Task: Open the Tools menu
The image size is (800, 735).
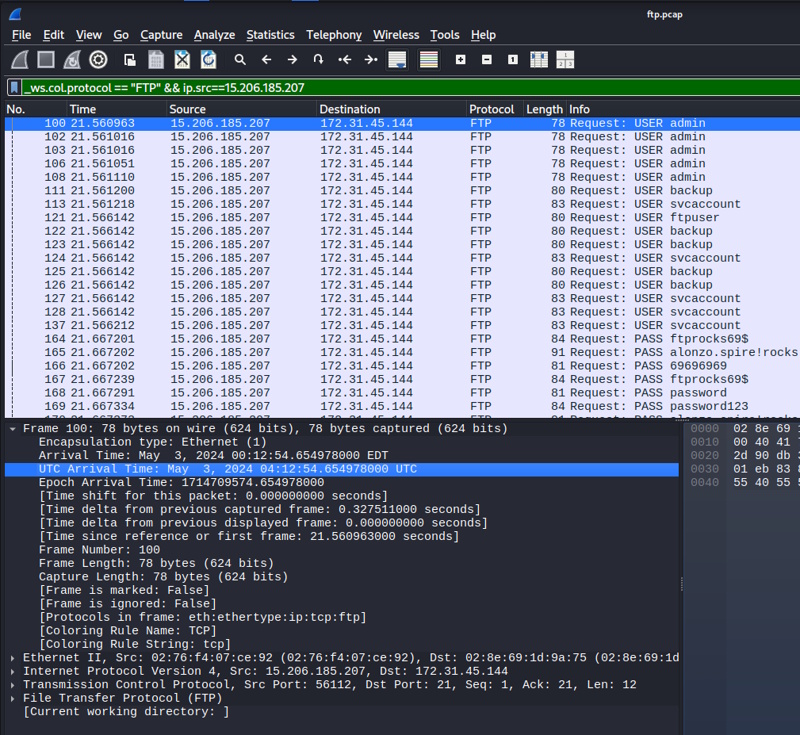Action: pos(445,35)
